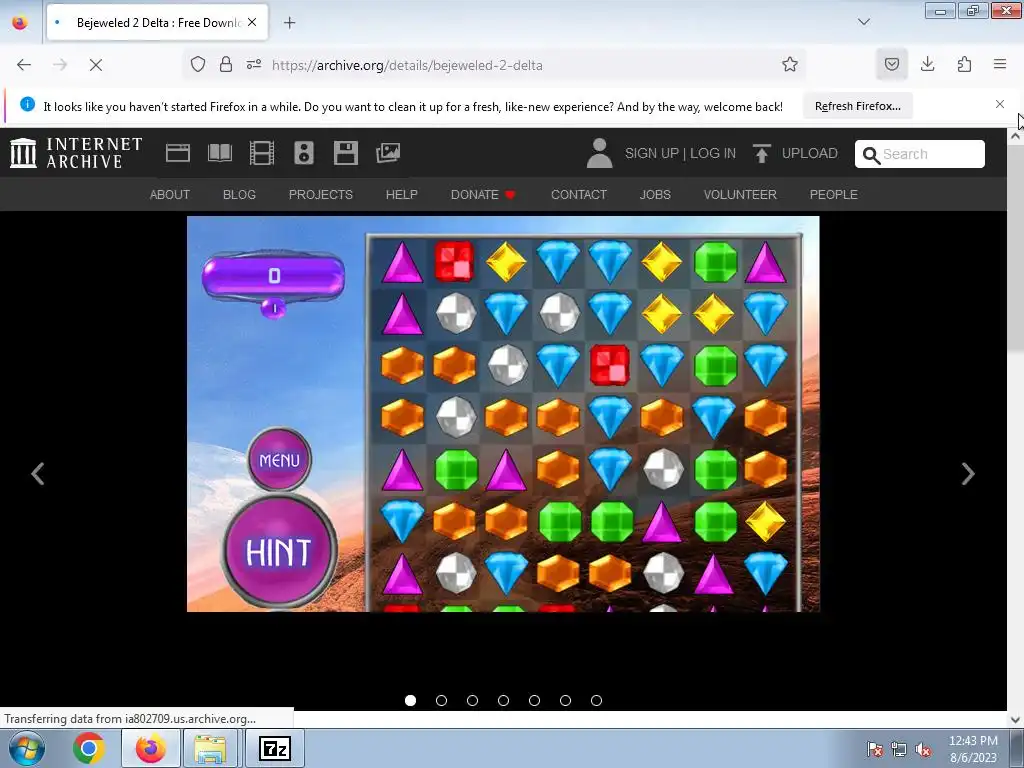This screenshot has height=768, width=1024.
Task: Open the VOLUNTEER menu item
Action: [x=740, y=195]
